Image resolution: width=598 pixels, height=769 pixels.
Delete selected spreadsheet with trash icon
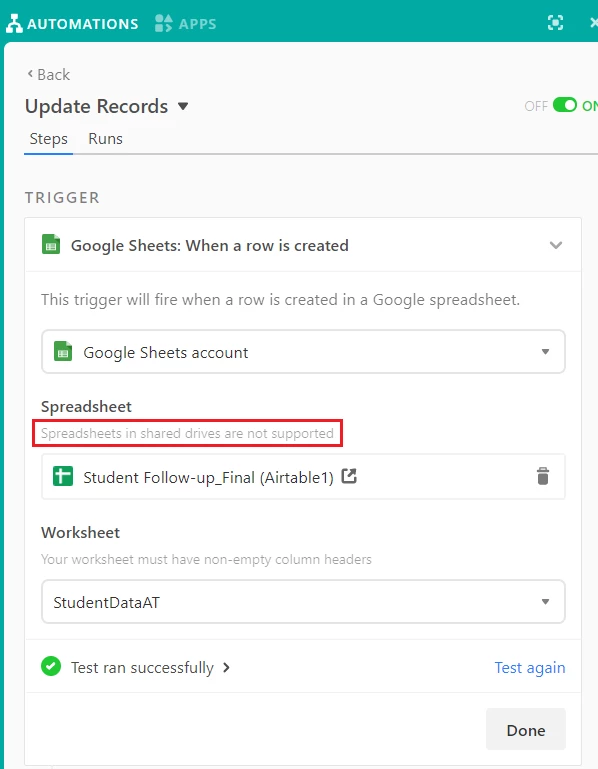[543, 476]
